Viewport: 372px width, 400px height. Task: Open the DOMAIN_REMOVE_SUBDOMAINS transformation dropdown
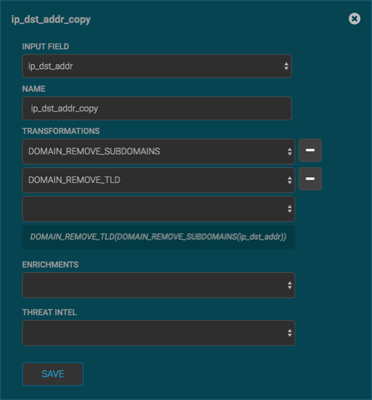pos(158,152)
